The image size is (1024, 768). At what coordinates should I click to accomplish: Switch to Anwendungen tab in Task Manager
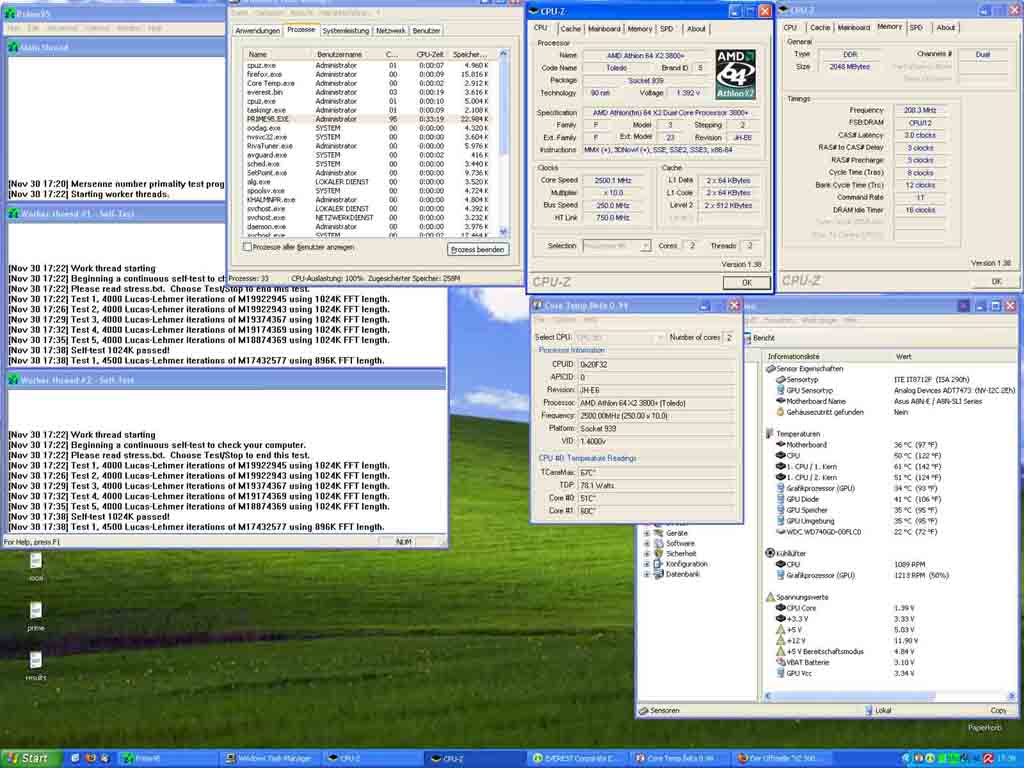pos(257,31)
